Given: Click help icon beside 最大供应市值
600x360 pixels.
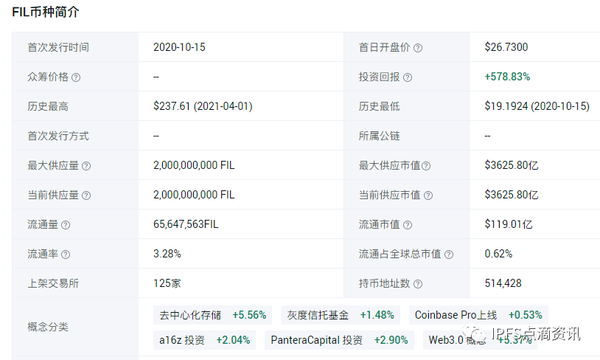Looking at the screenshot, I should point(426,166).
